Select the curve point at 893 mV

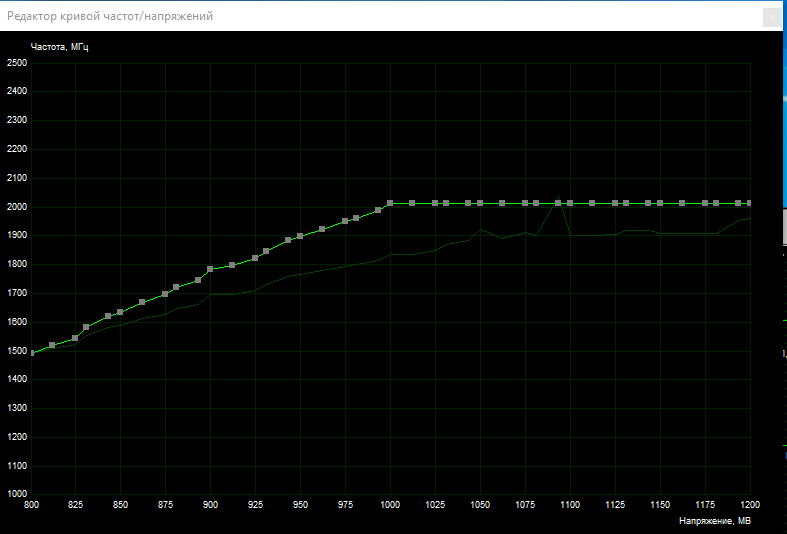pyautogui.click(x=198, y=280)
